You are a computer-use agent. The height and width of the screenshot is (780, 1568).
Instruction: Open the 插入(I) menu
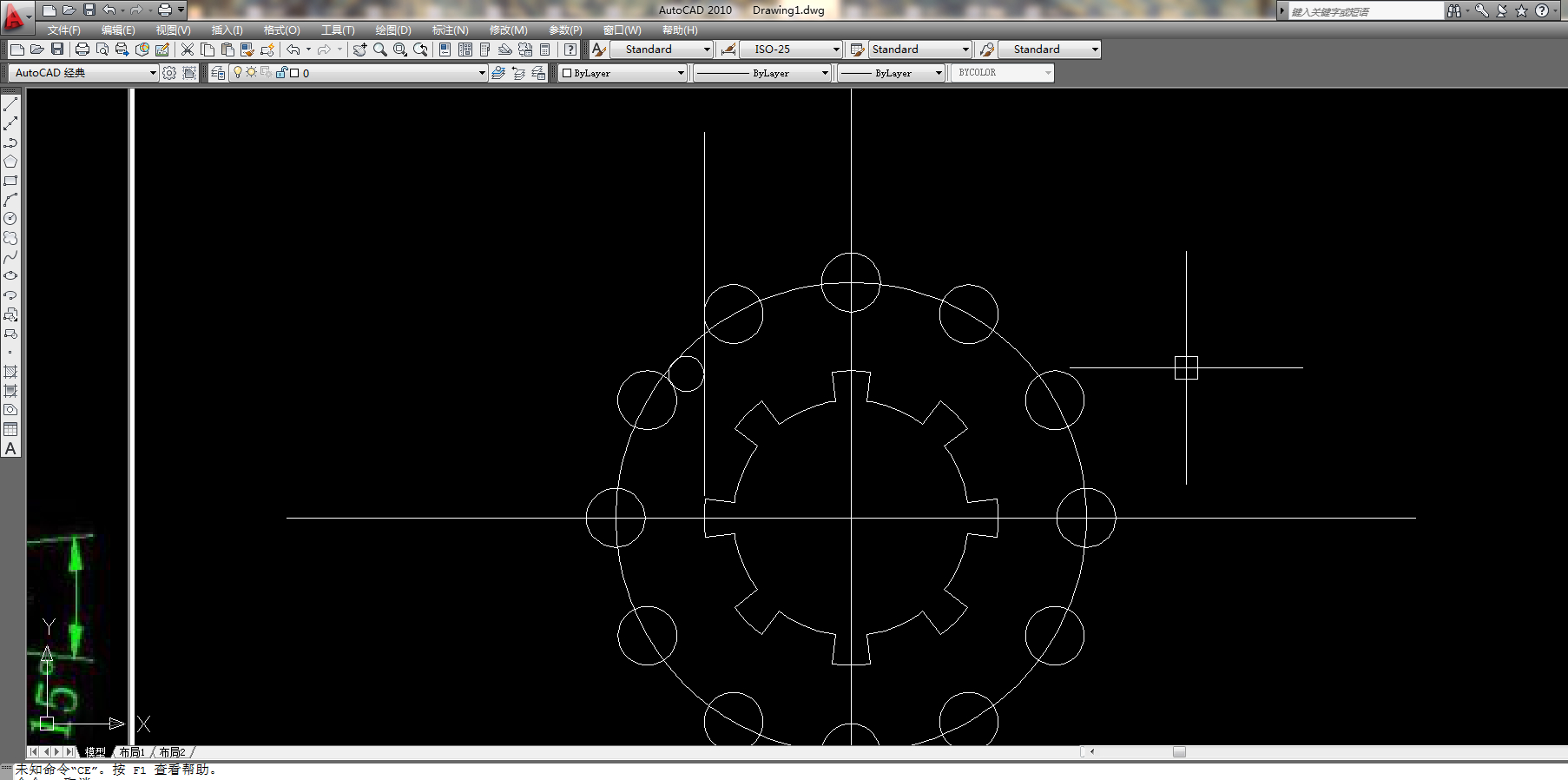click(x=227, y=30)
